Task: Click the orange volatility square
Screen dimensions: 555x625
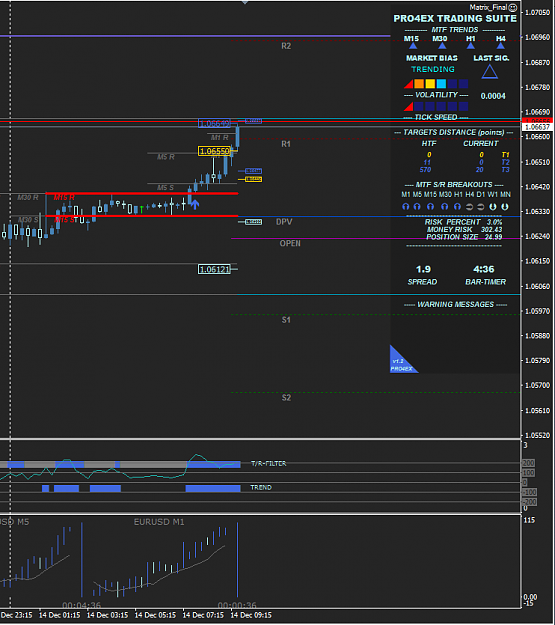Action: (419, 84)
